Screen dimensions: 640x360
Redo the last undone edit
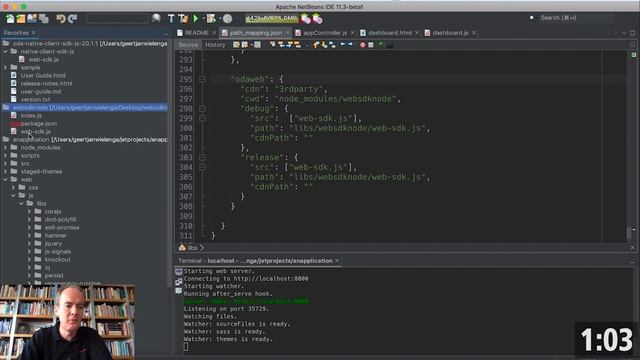[x=73, y=18]
